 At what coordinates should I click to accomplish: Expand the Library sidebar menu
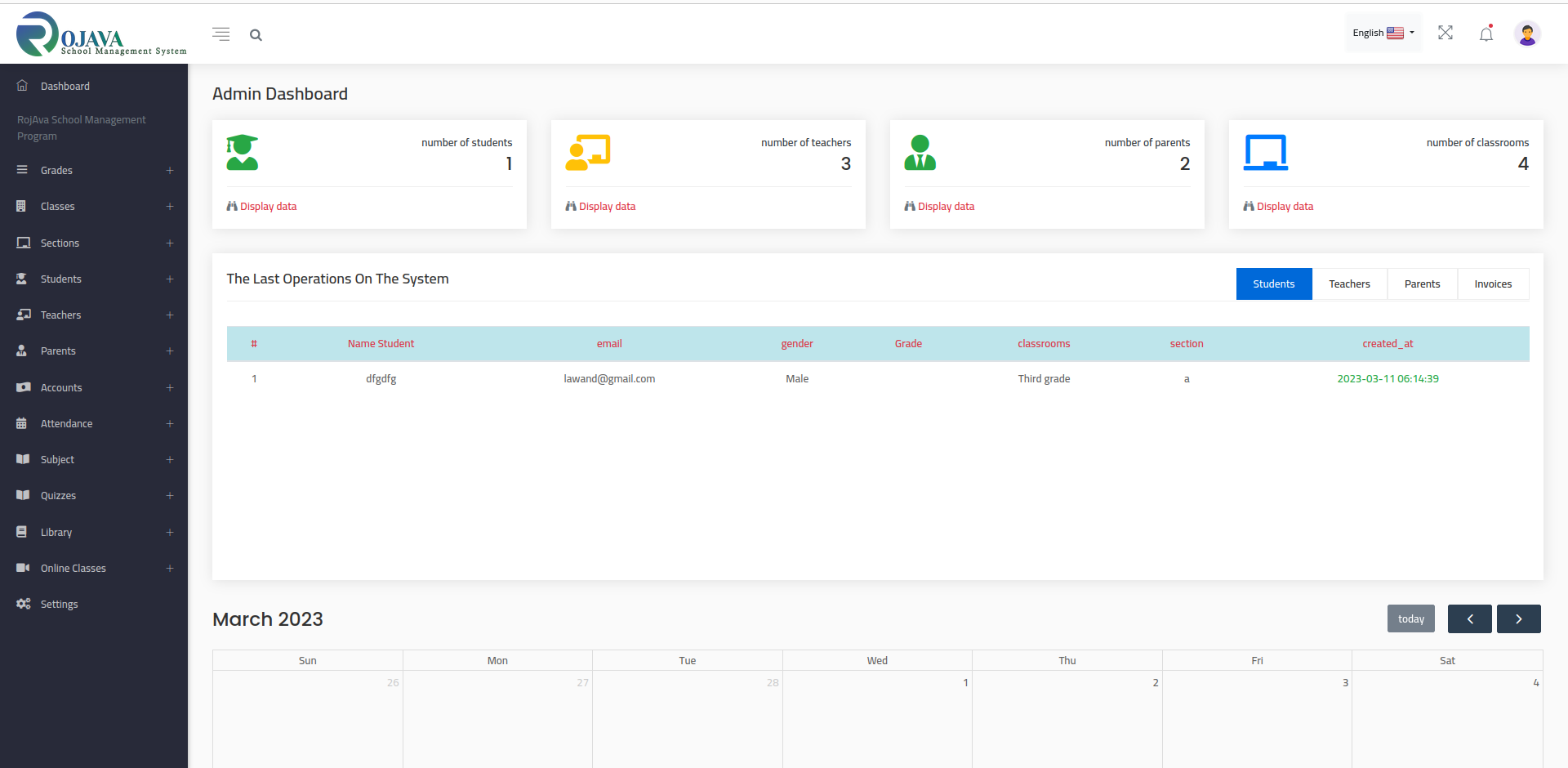point(94,533)
